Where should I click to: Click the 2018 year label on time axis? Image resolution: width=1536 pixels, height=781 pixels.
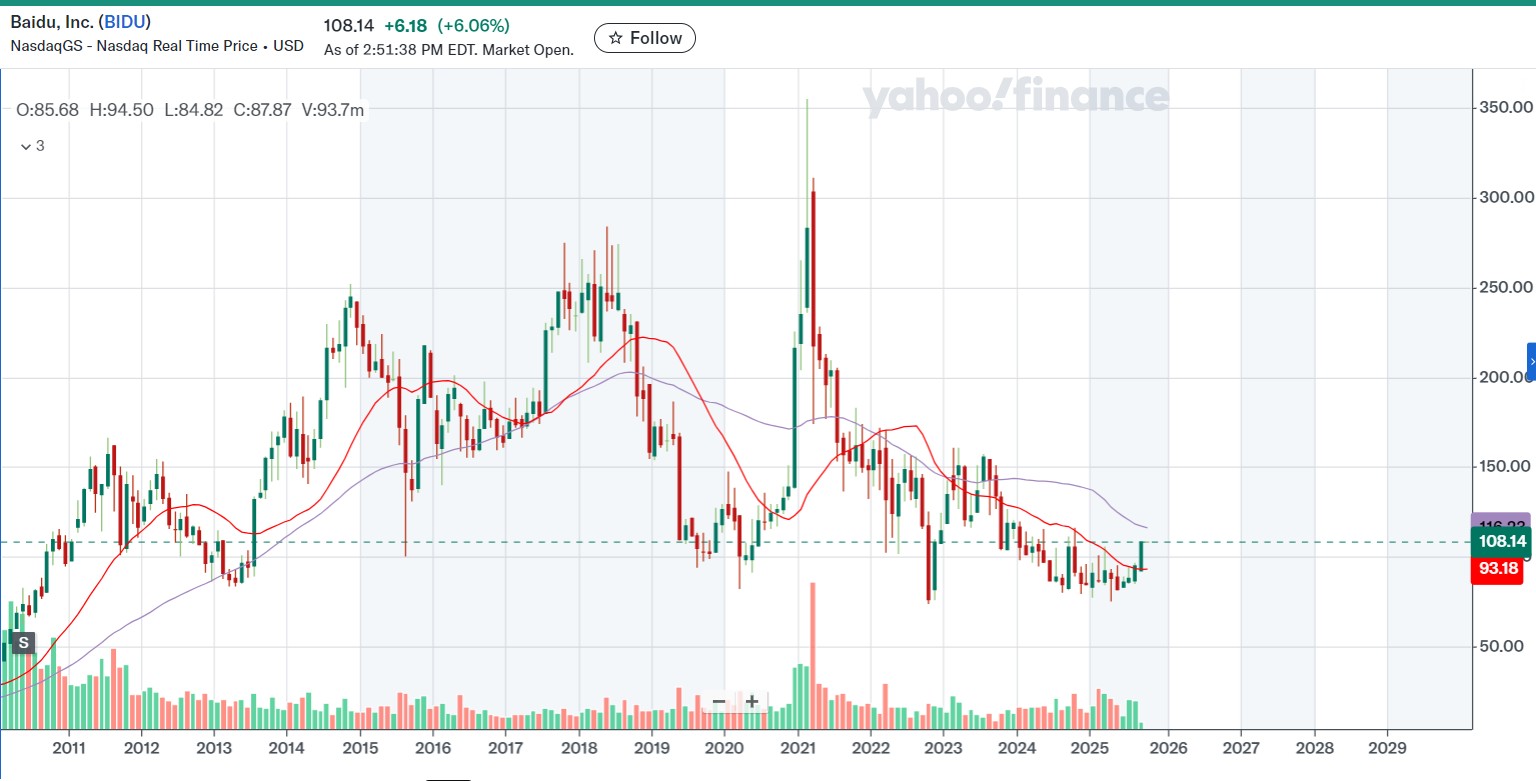(578, 748)
